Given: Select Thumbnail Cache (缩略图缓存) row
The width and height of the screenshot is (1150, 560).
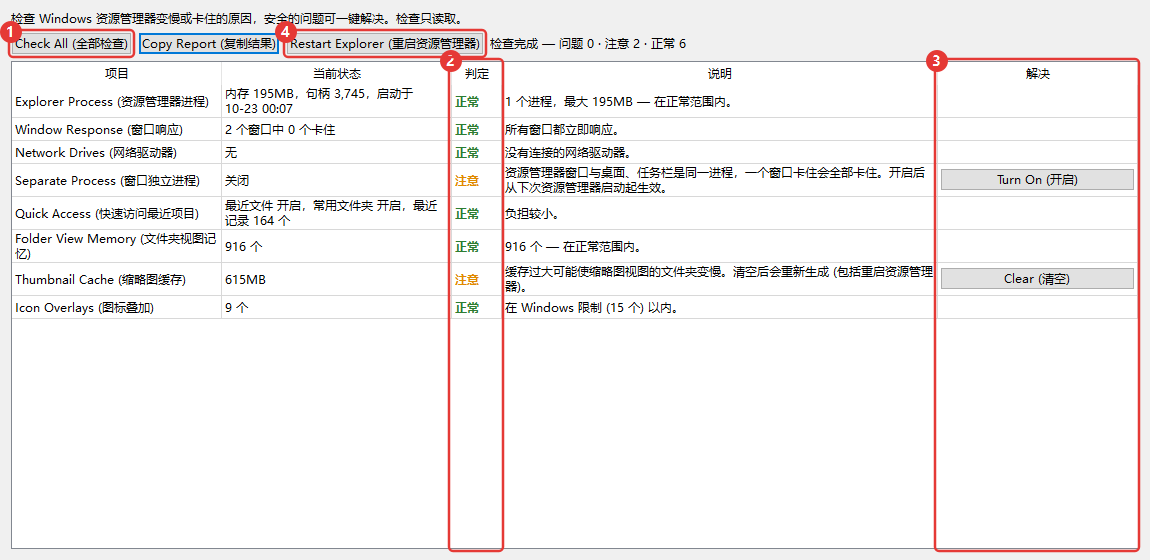Looking at the screenshot, I should pyautogui.click(x=575, y=279).
